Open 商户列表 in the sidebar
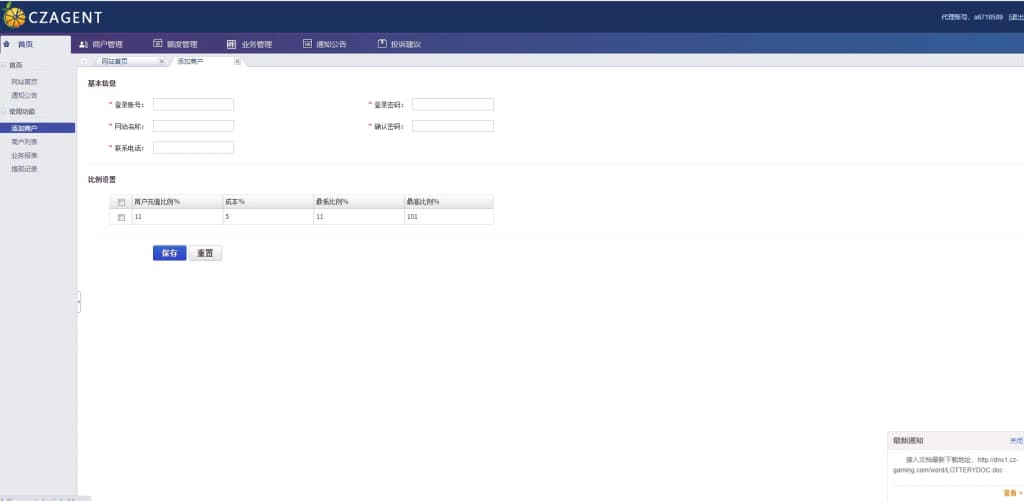 pos(24,142)
